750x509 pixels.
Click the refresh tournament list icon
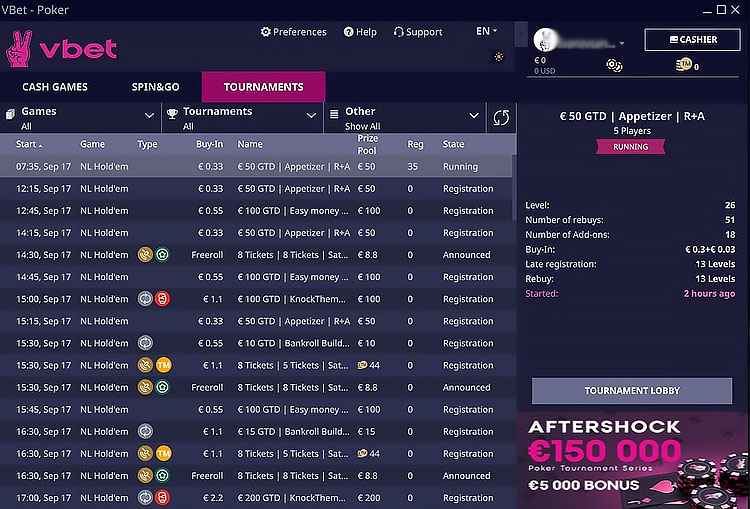[501, 118]
